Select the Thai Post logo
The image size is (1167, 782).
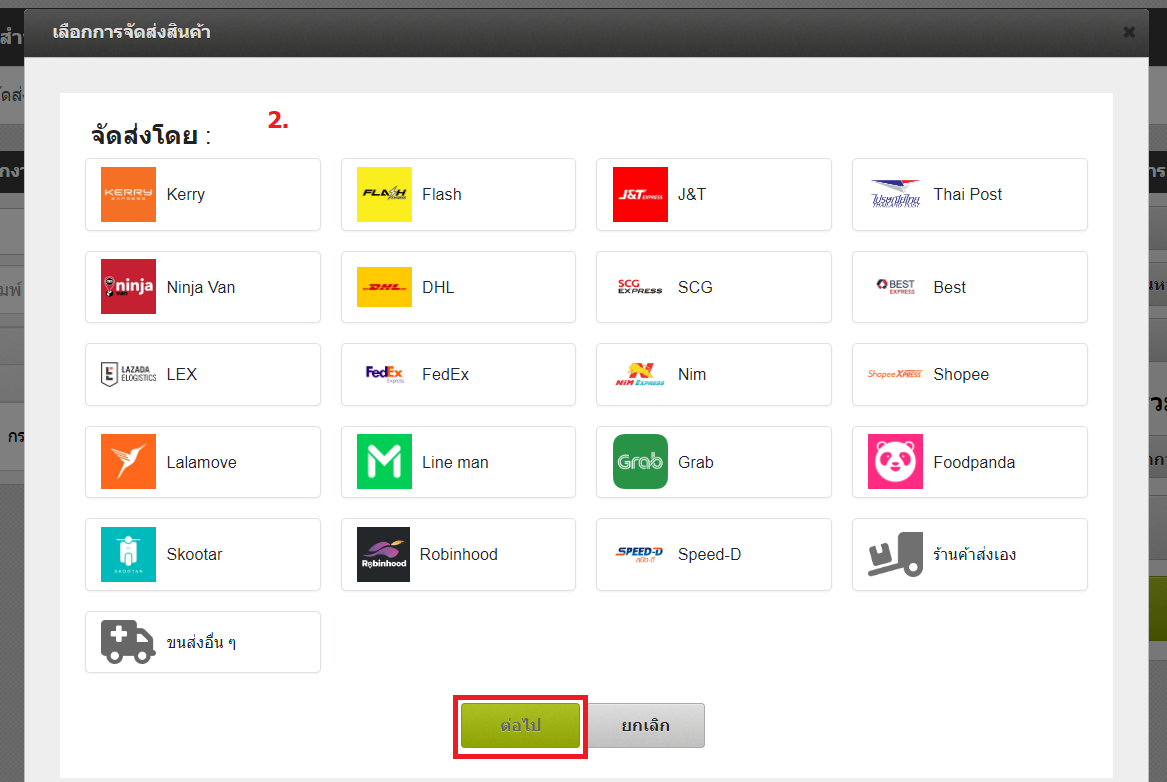coord(895,194)
